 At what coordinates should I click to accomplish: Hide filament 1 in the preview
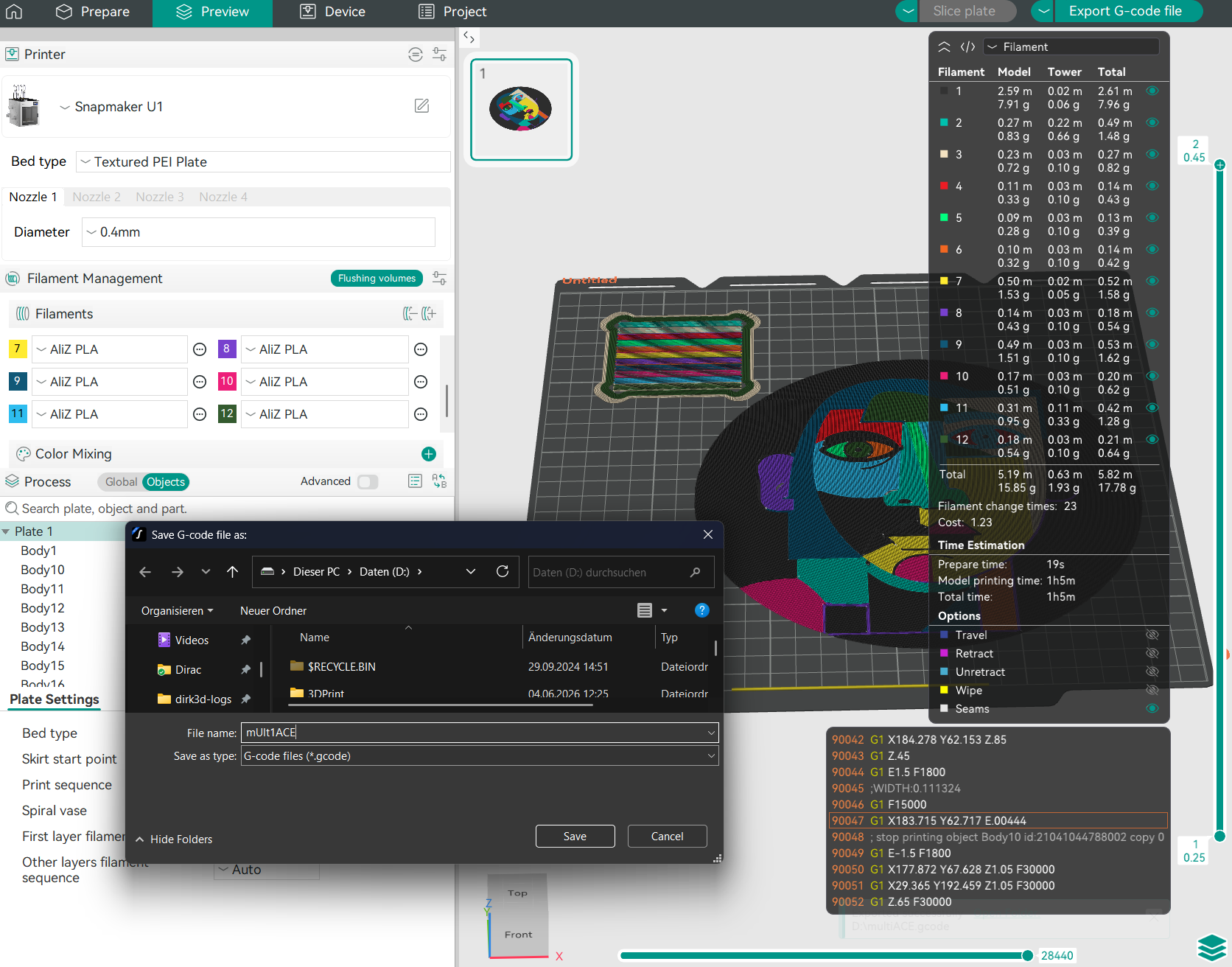(x=1152, y=91)
